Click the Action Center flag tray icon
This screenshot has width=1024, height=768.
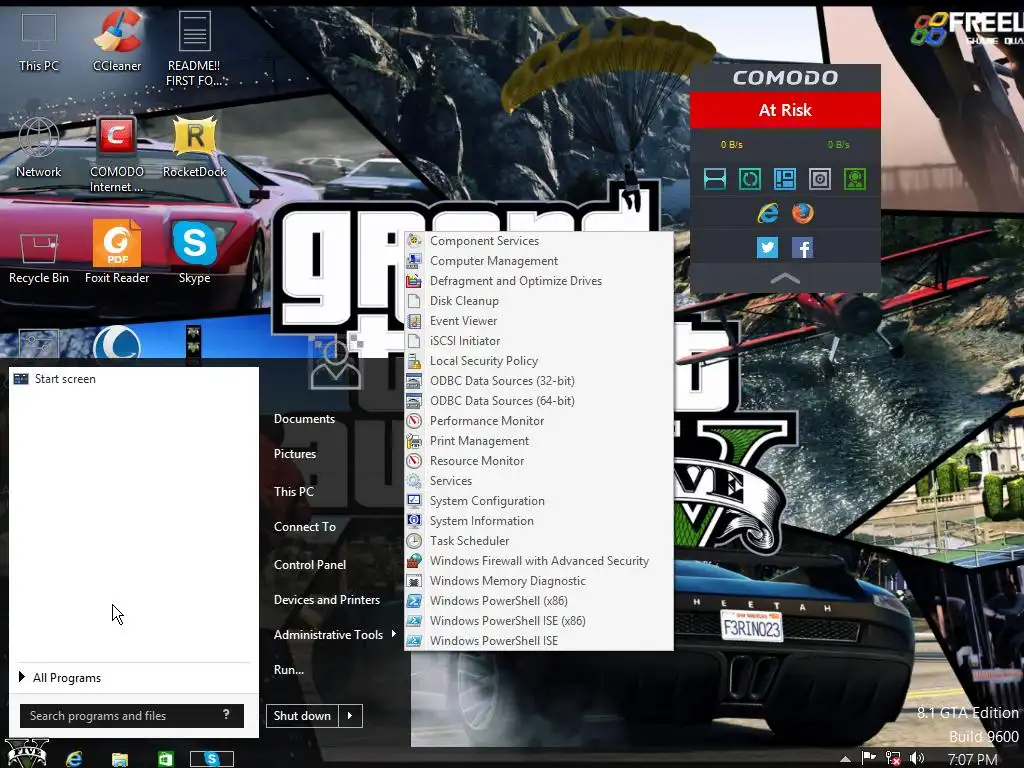869,758
